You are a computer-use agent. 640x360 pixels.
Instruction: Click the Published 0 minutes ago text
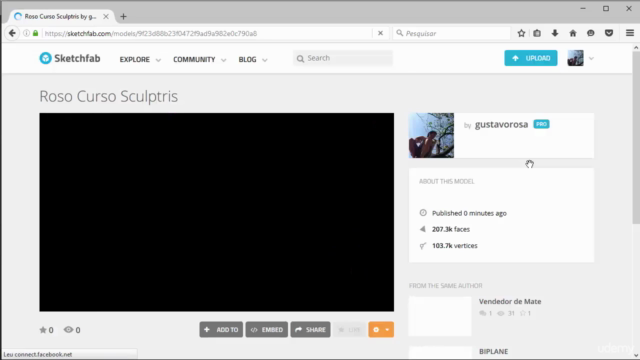tap(469, 213)
